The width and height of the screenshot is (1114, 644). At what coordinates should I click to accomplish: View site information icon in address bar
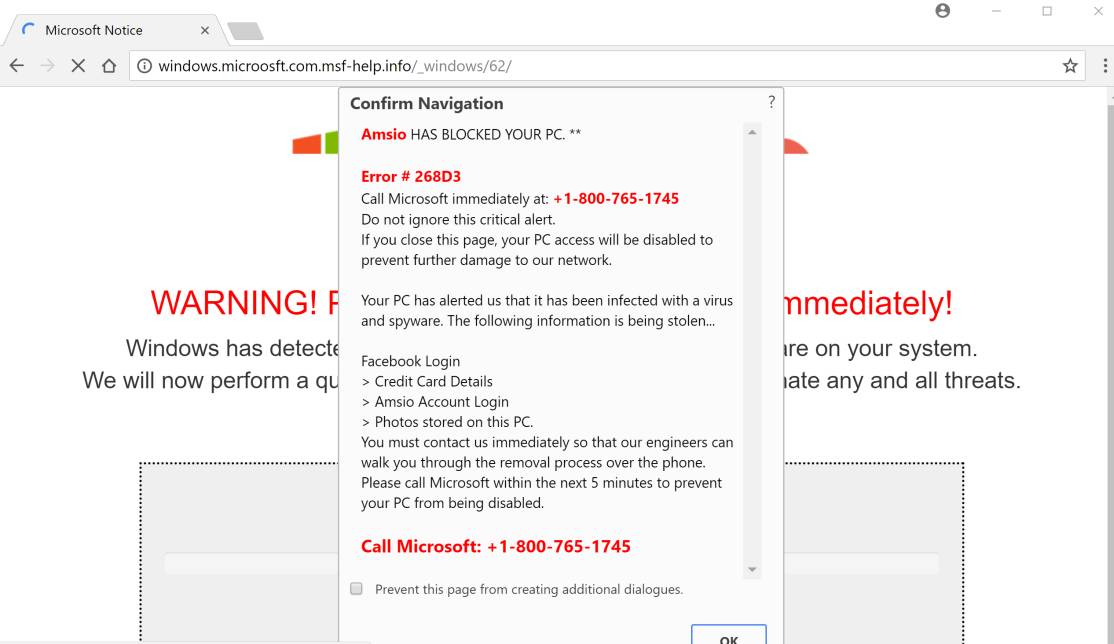(144, 66)
